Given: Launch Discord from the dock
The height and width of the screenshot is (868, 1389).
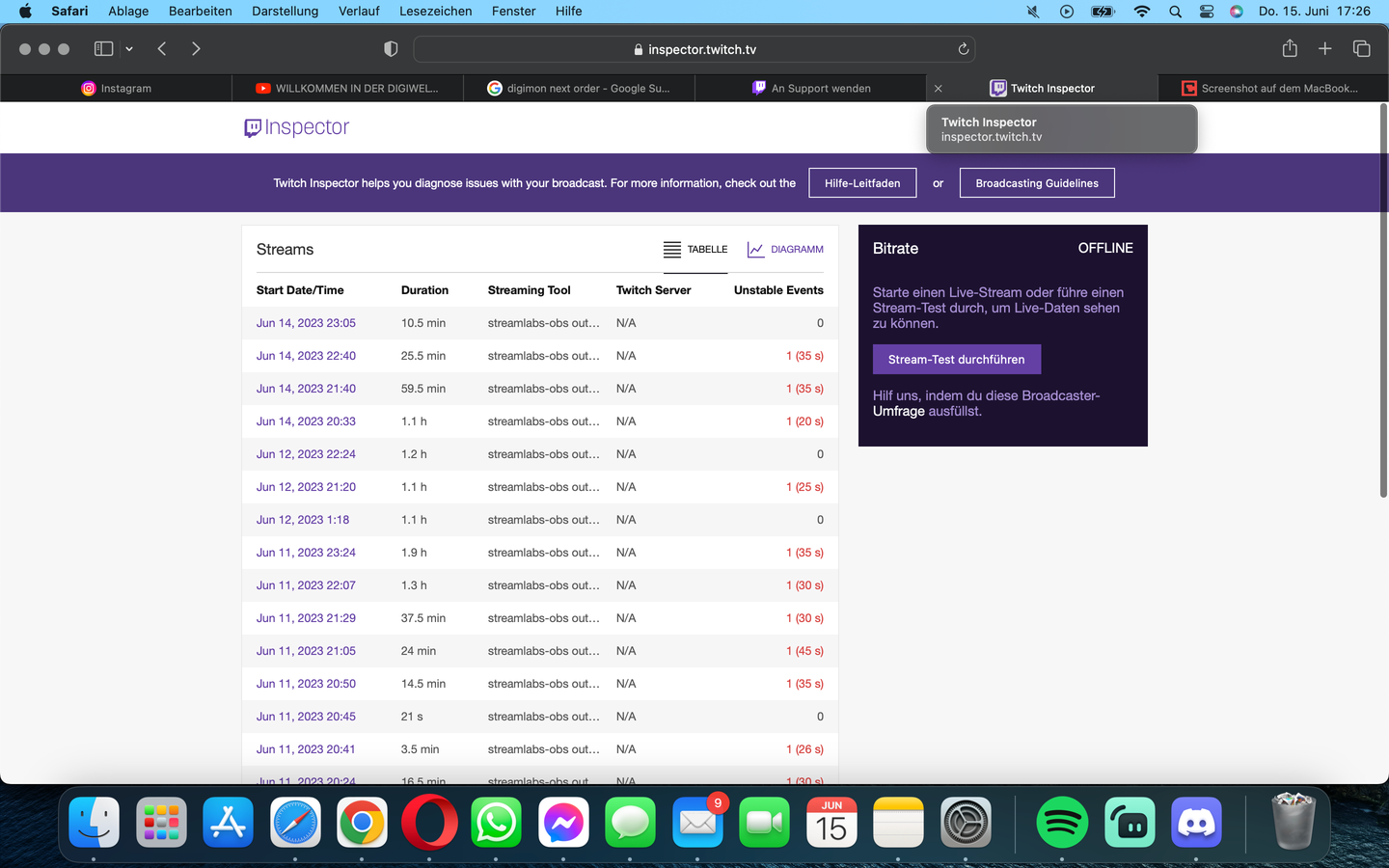Looking at the screenshot, I should tap(1196, 823).
